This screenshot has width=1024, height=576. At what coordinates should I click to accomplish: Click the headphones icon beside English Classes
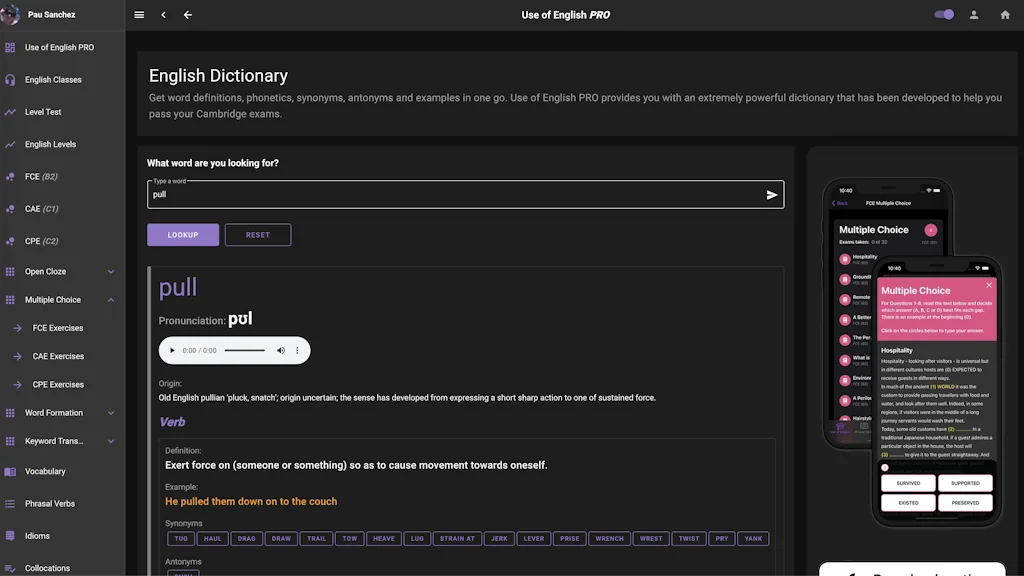tap(10, 80)
